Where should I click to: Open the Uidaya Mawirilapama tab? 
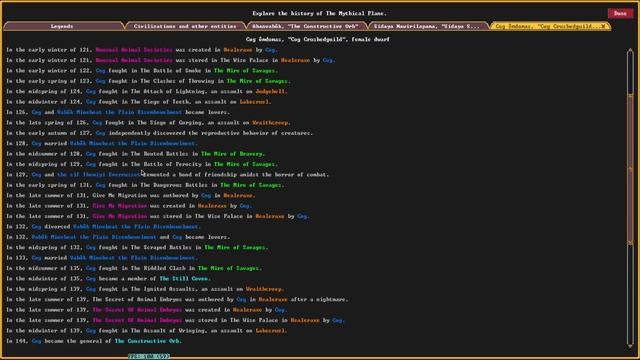(x=427, y=26)
